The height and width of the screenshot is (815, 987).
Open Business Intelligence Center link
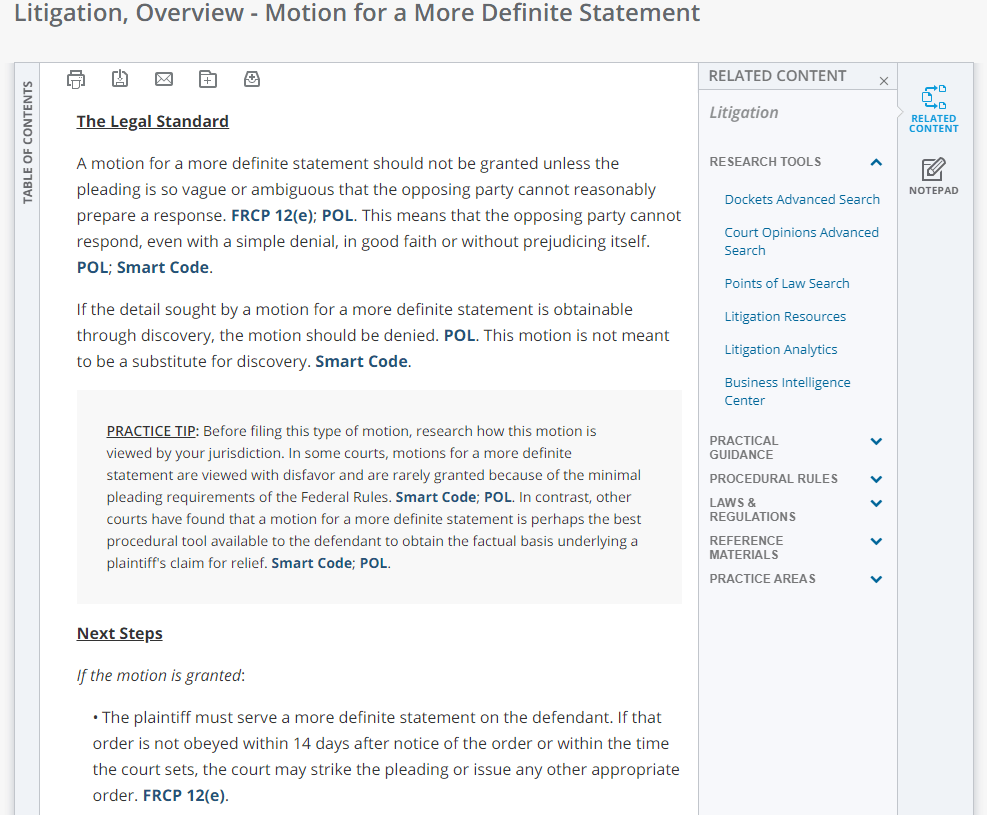tap(787, 391)
